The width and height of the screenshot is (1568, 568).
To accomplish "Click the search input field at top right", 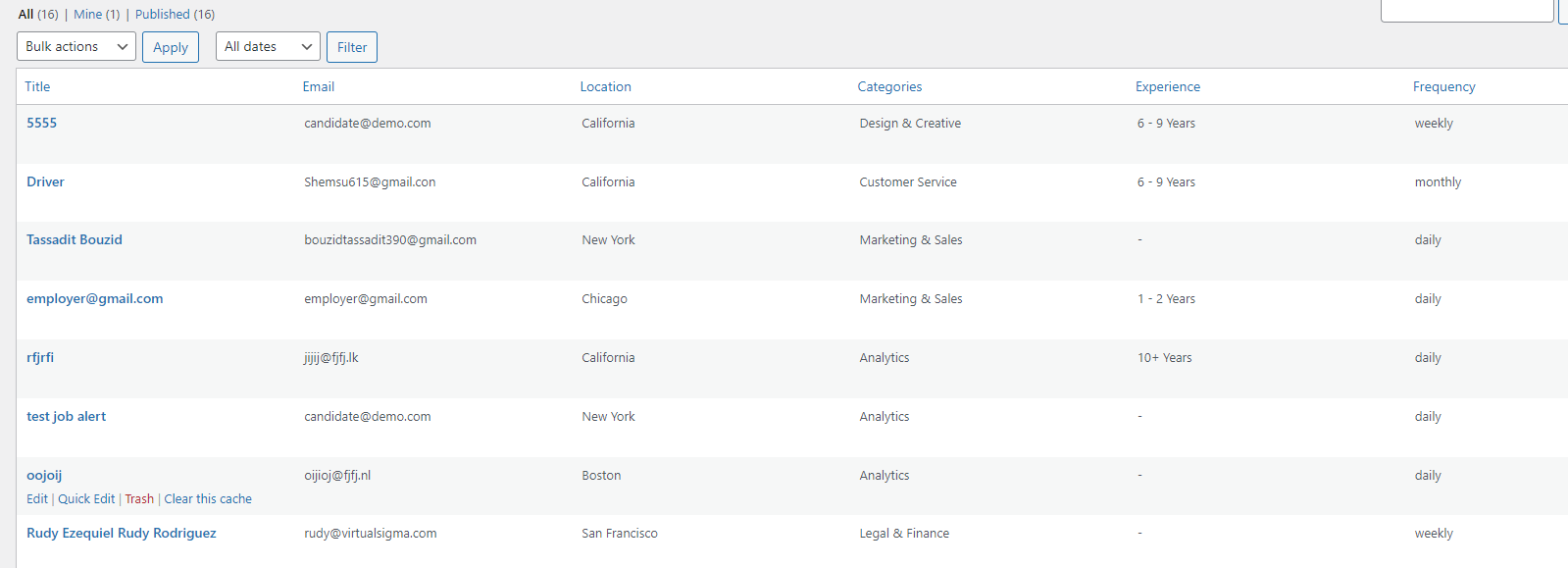I will coord(1466,10).
